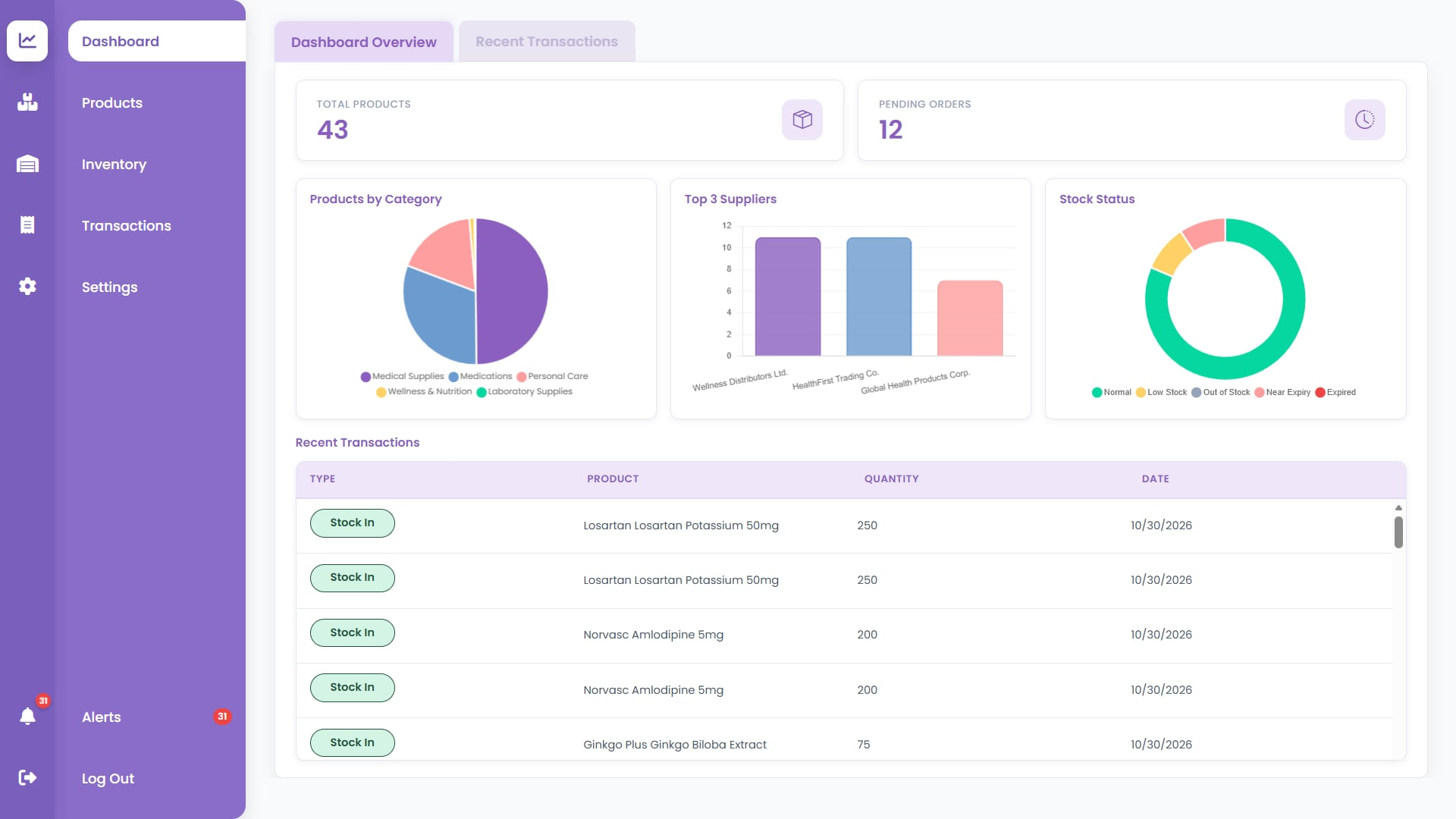Select Log Out in the sidebar
This screenshot has width=1456, height=819.
click(108, 778)
